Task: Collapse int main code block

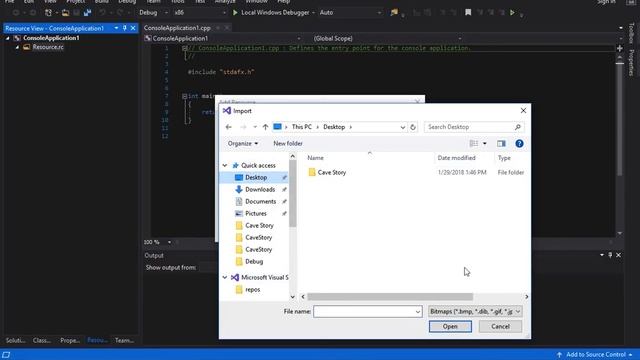Action: click(184, 96)
